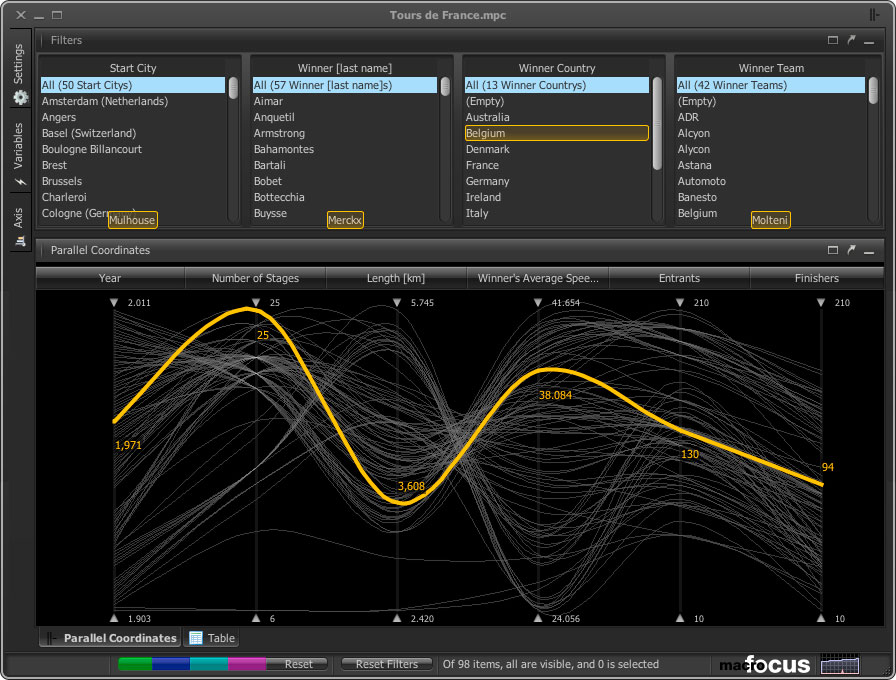Select the magenta color swatch
The width and height of the screenshot is (896, 680).
point(246,664)
